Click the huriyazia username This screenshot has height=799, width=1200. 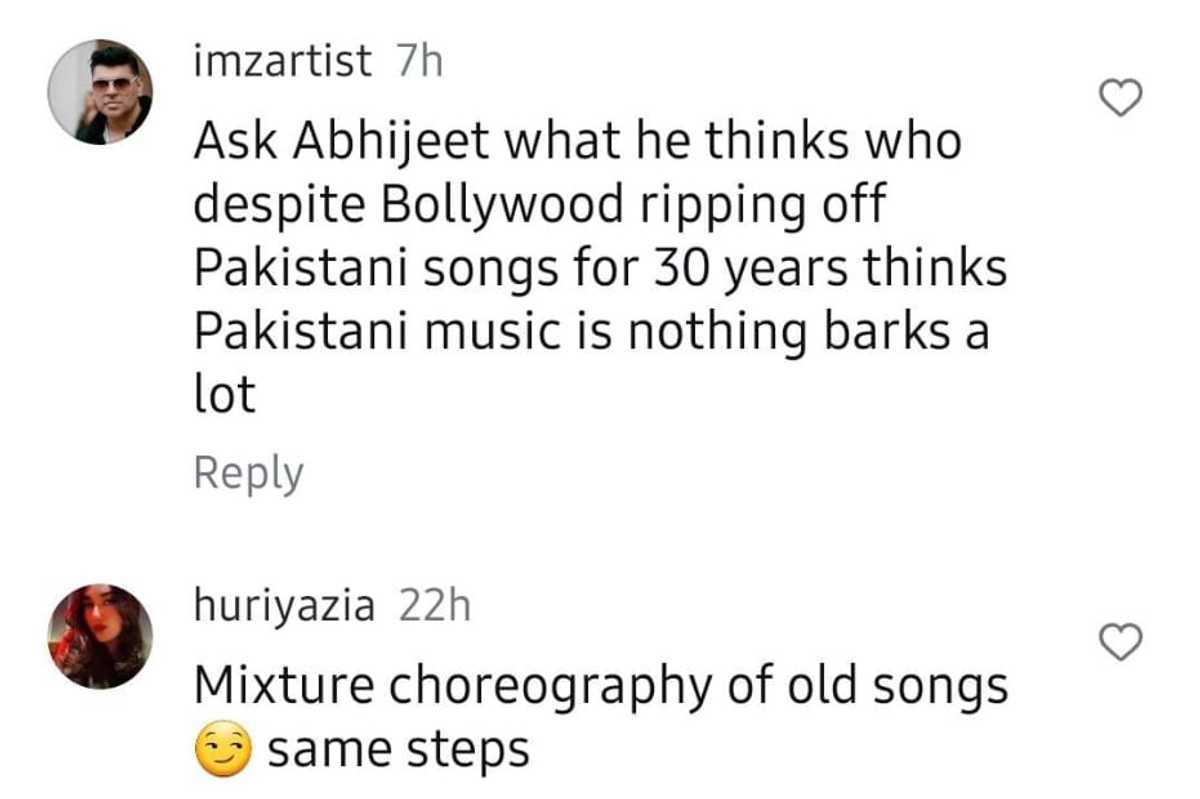tap(285, 606)
